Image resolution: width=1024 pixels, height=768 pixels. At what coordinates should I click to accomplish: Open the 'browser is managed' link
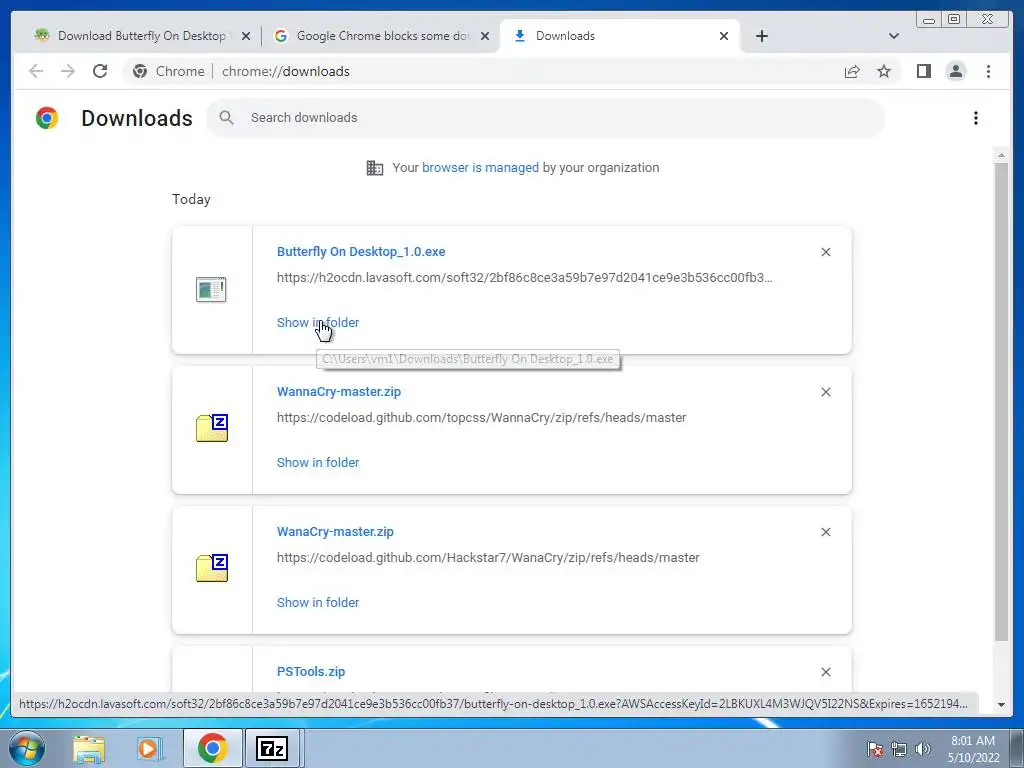click(x=480, y=168)
